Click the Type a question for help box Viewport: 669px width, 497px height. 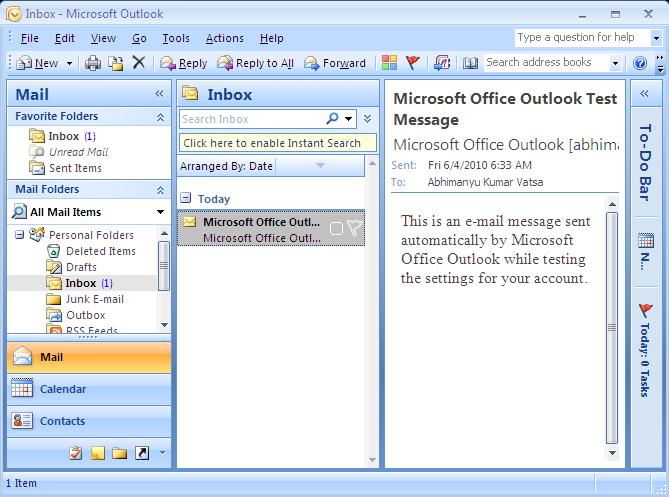tap(583, 38)
